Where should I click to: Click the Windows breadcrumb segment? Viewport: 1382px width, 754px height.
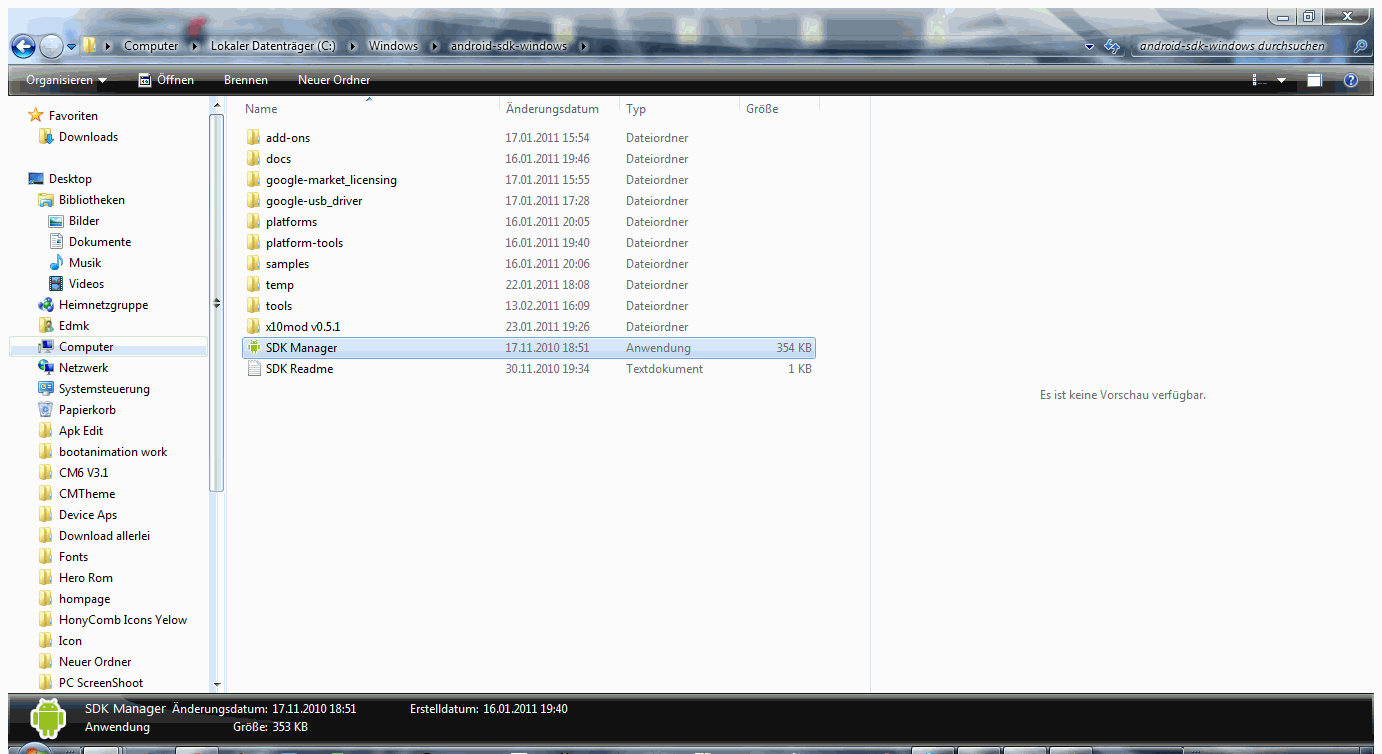(393, 46)
